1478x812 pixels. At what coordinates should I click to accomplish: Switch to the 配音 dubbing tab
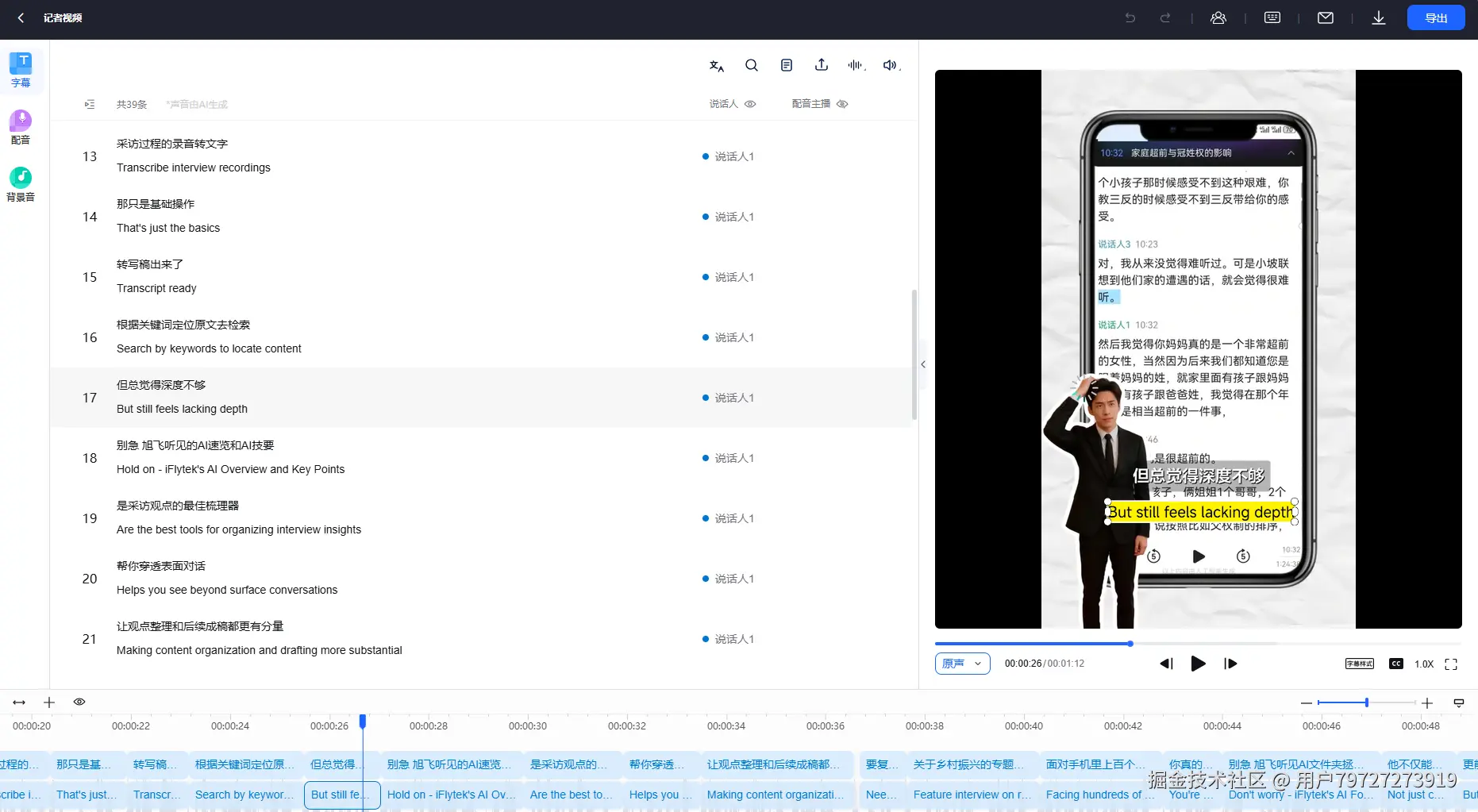tap(21, 127)
